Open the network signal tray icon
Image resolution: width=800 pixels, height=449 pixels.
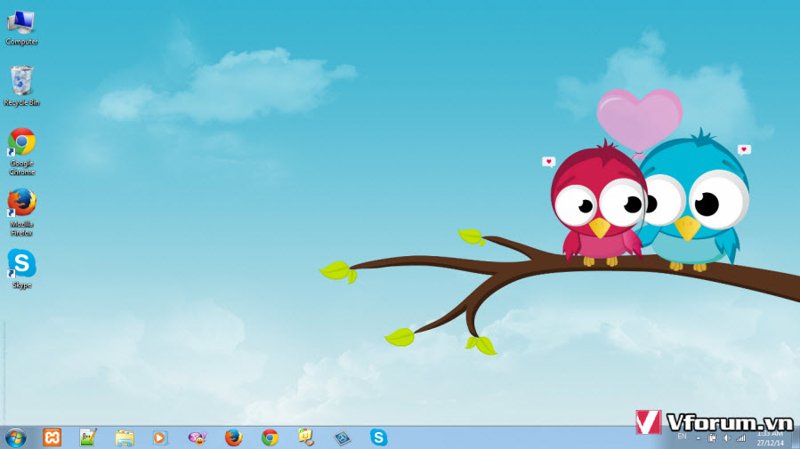(741, 438)
